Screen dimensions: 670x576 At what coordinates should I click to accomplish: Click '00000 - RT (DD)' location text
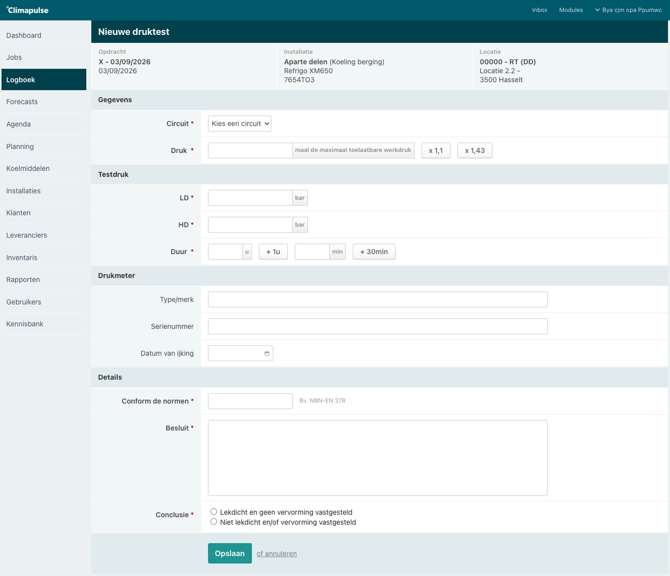pos(508,62)
